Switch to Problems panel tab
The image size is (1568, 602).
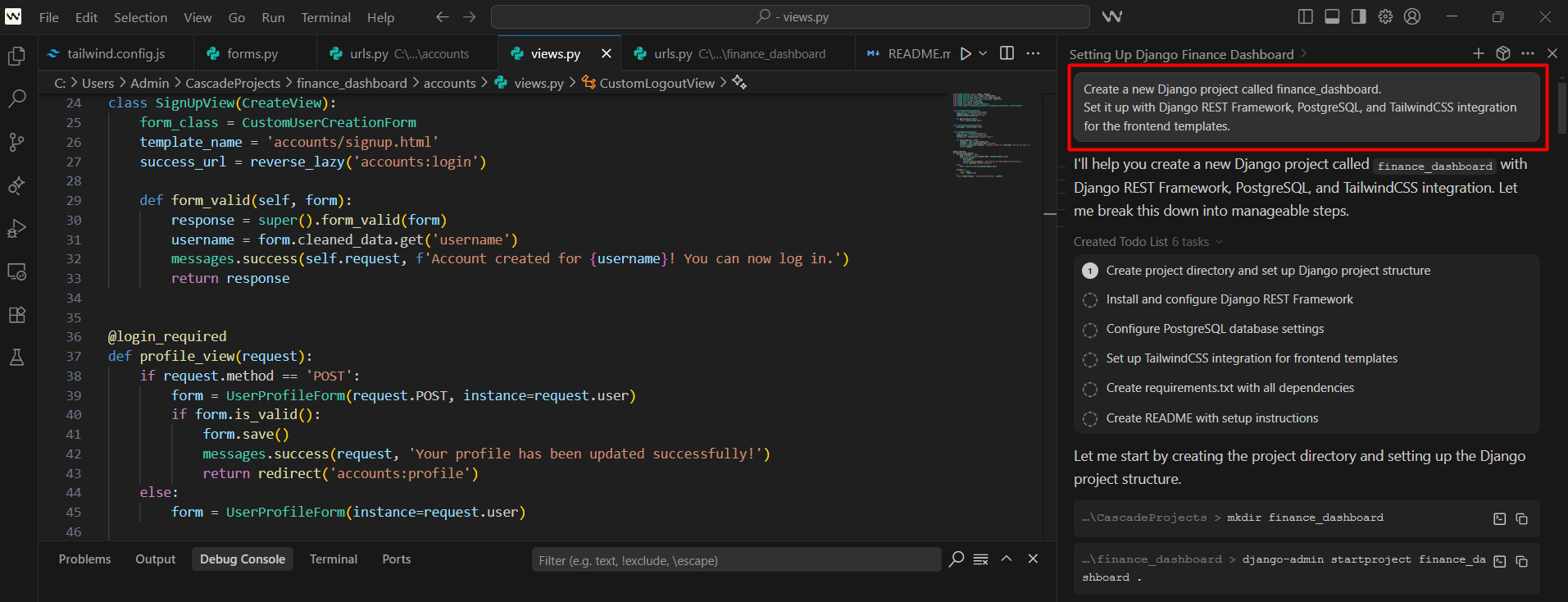84,559
